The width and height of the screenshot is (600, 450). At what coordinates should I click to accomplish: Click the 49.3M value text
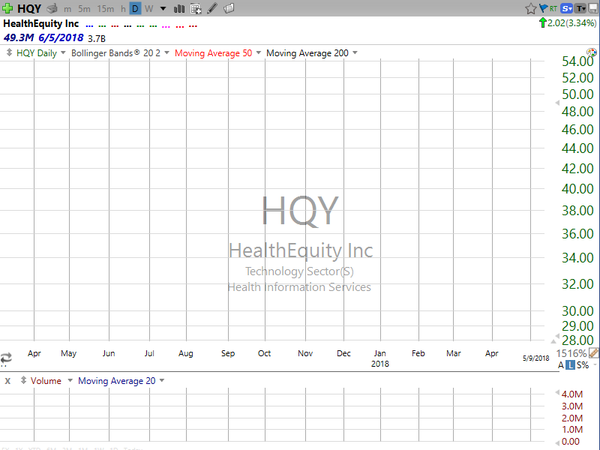pyautogui.click(x=19, y=38)
